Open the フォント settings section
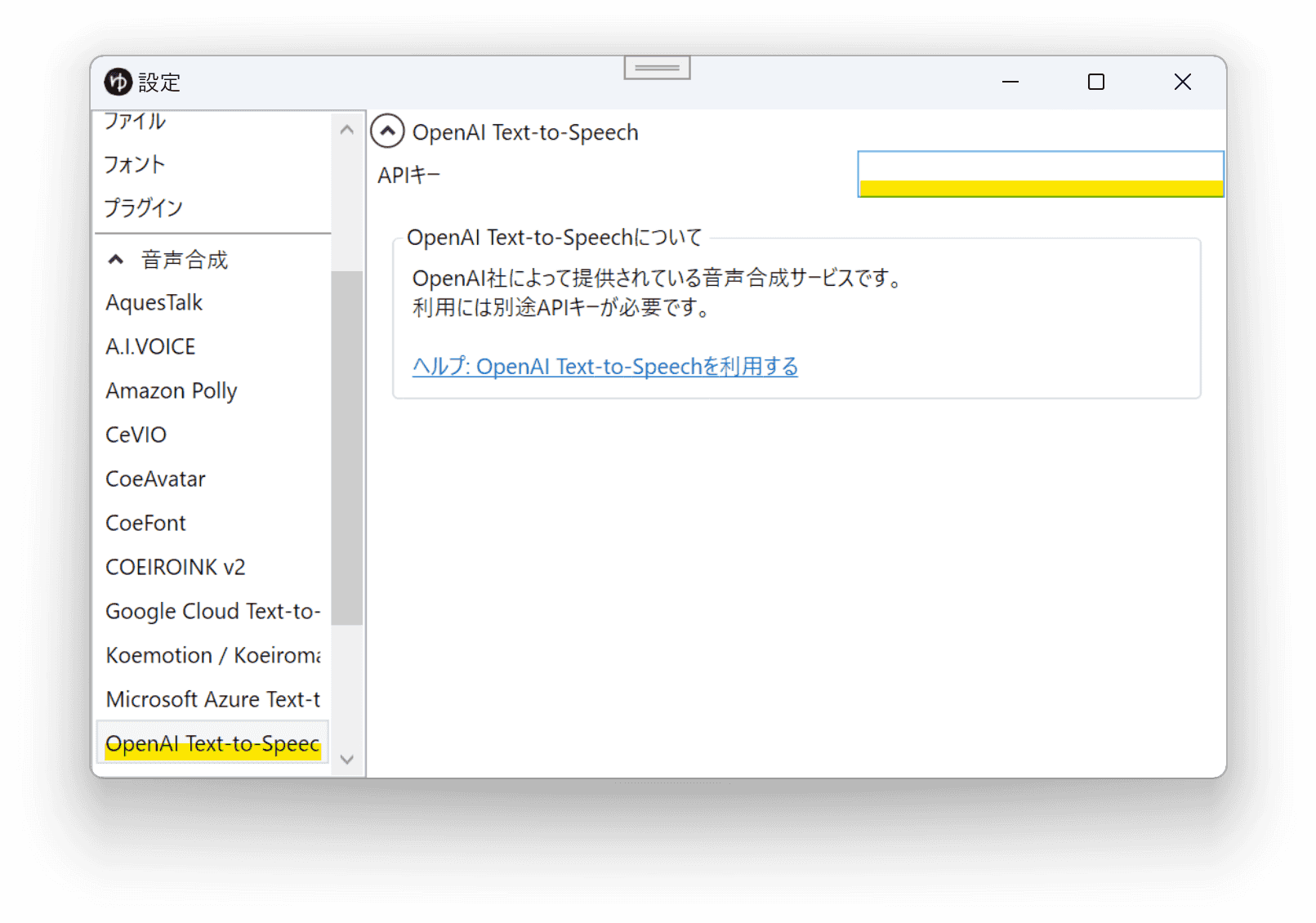This screenshot has height=923, width=1316. (x=134, y=164)
